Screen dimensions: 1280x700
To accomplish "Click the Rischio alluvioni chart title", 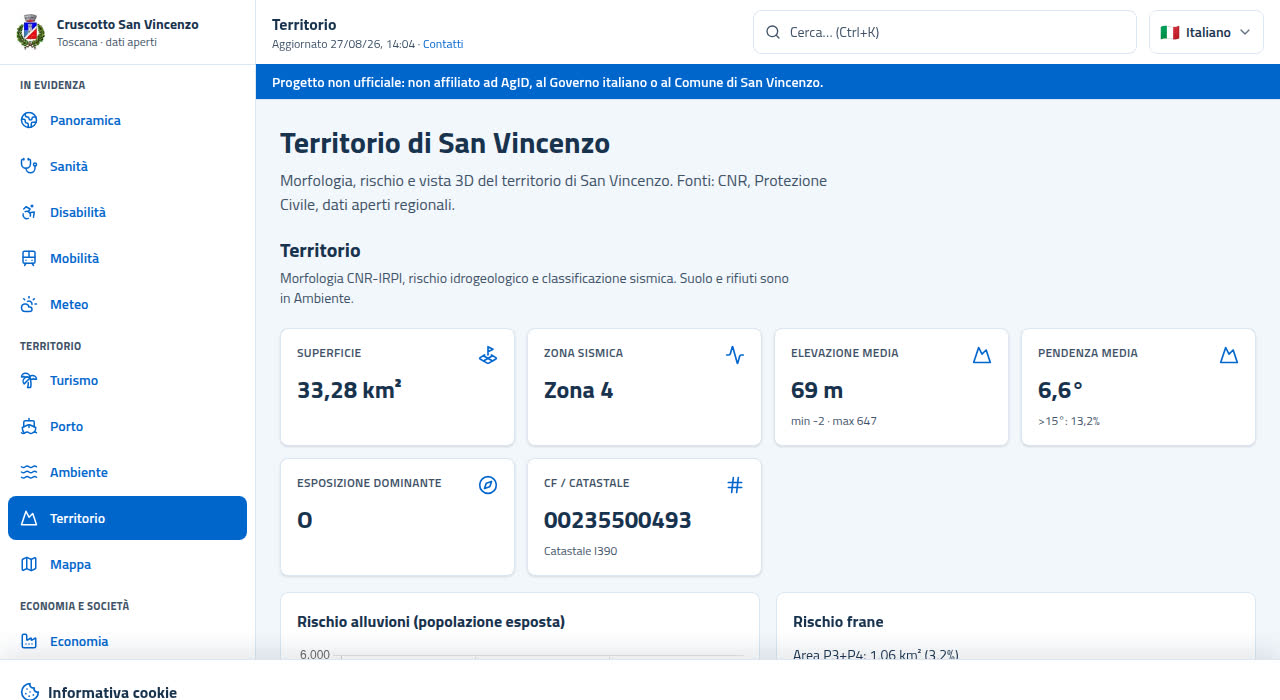I will (431, 622).
